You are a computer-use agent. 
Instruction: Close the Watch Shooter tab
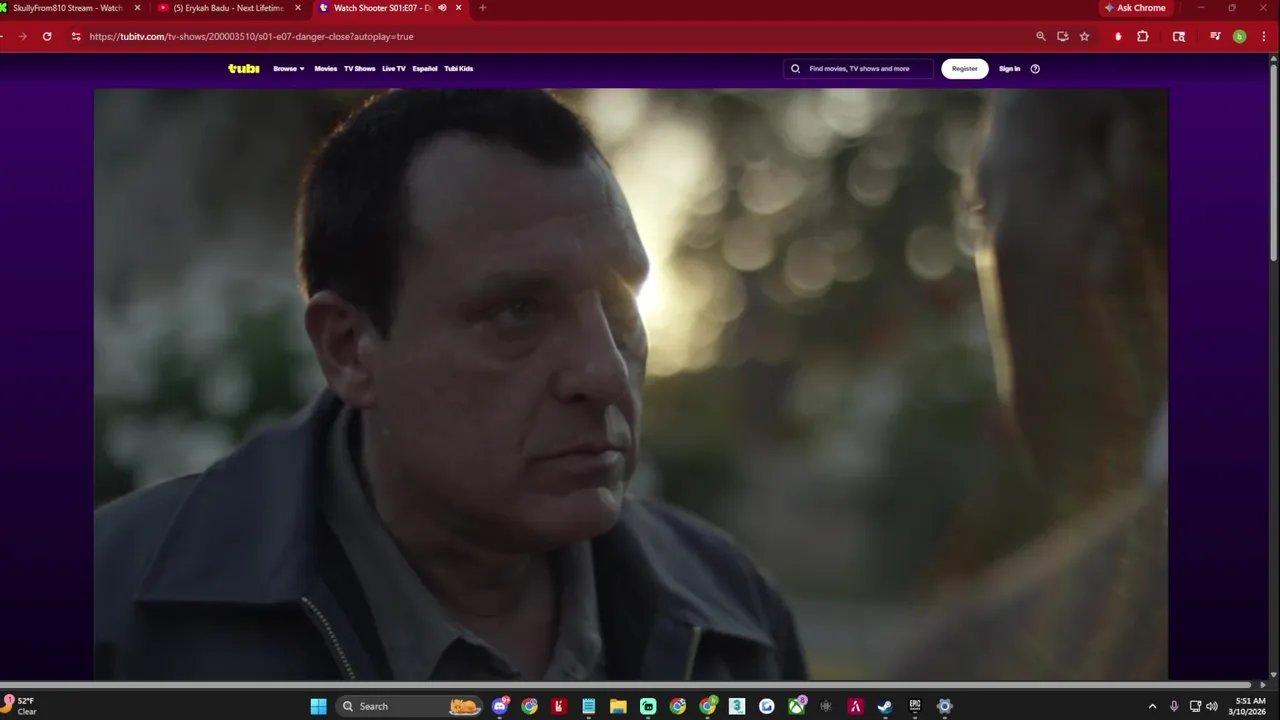(459, 8)
